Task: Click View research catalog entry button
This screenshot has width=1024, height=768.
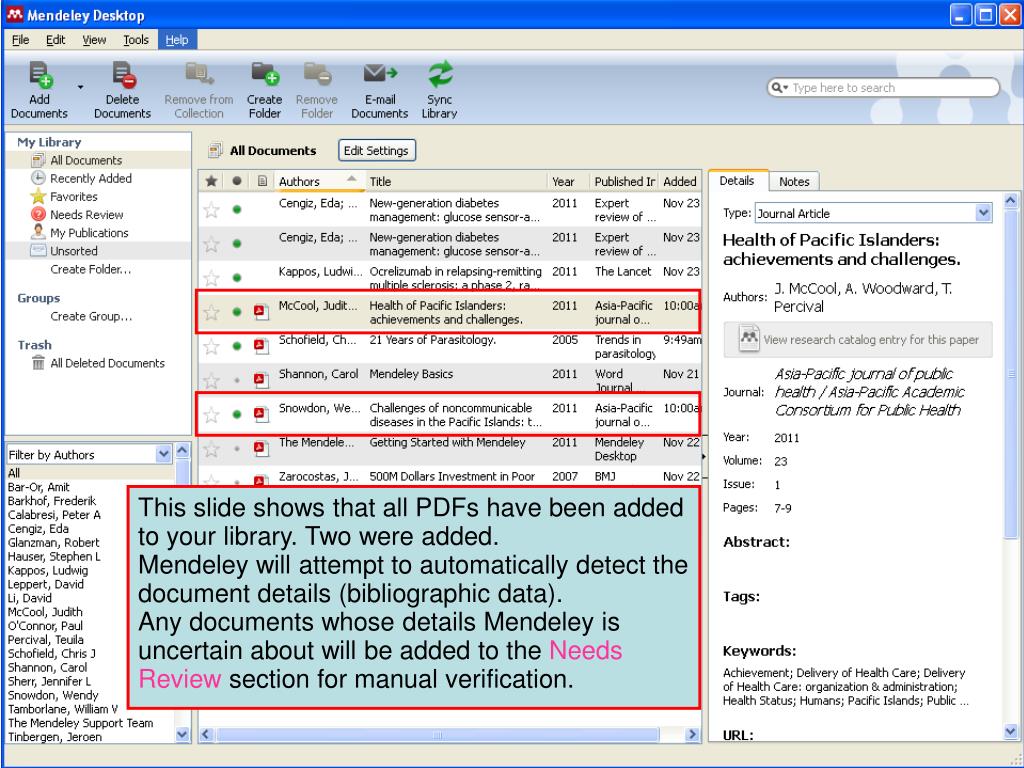Action: 857,340
